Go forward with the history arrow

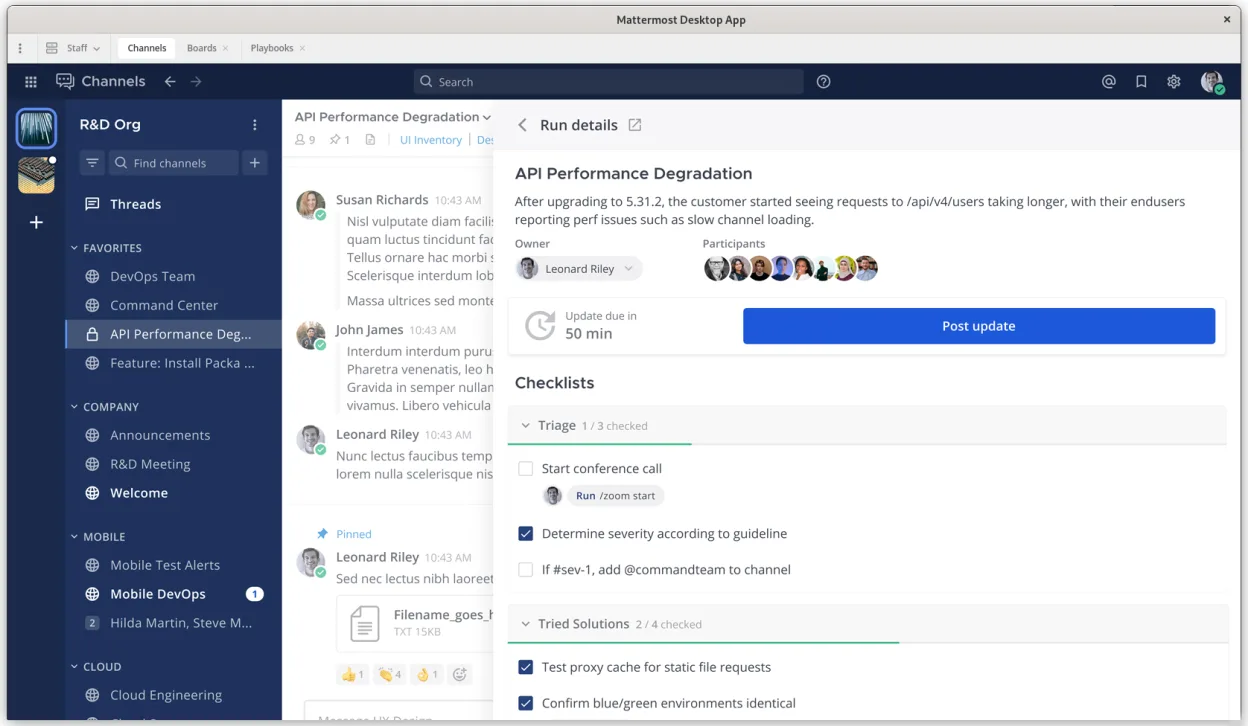tap(196, 82)
